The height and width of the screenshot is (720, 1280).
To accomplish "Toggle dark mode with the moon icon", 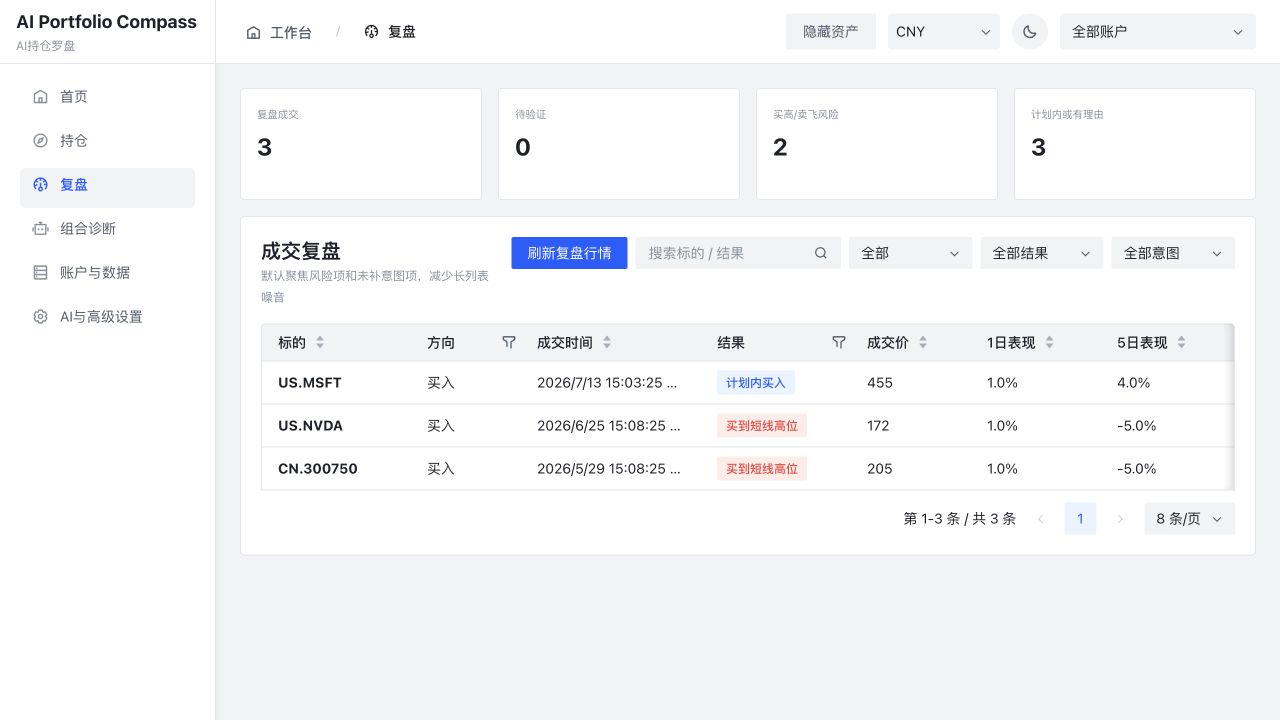I will coord(1030,32).
